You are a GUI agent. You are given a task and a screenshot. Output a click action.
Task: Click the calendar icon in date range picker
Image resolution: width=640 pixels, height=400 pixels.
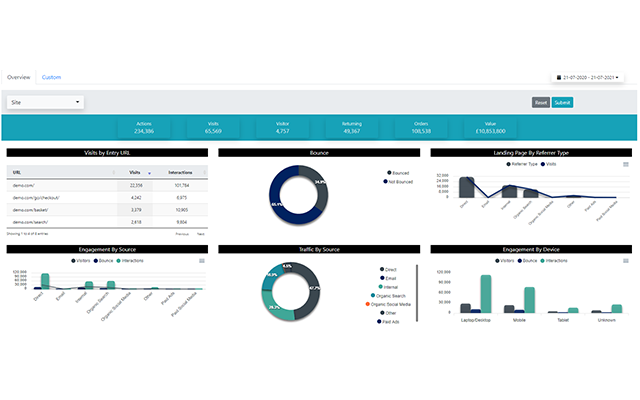tap(559, 77)
